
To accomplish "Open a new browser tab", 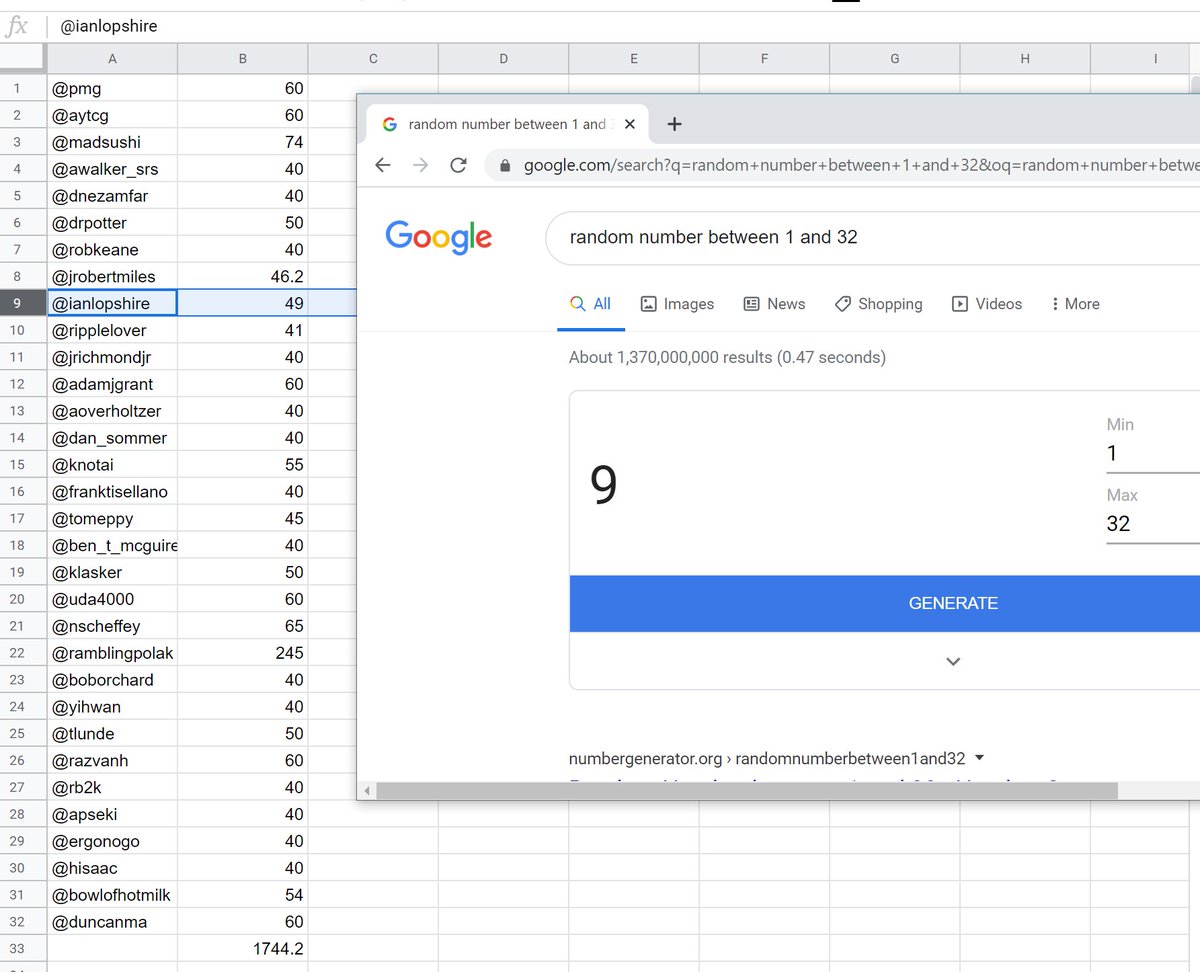I will (x=674, y=124).
